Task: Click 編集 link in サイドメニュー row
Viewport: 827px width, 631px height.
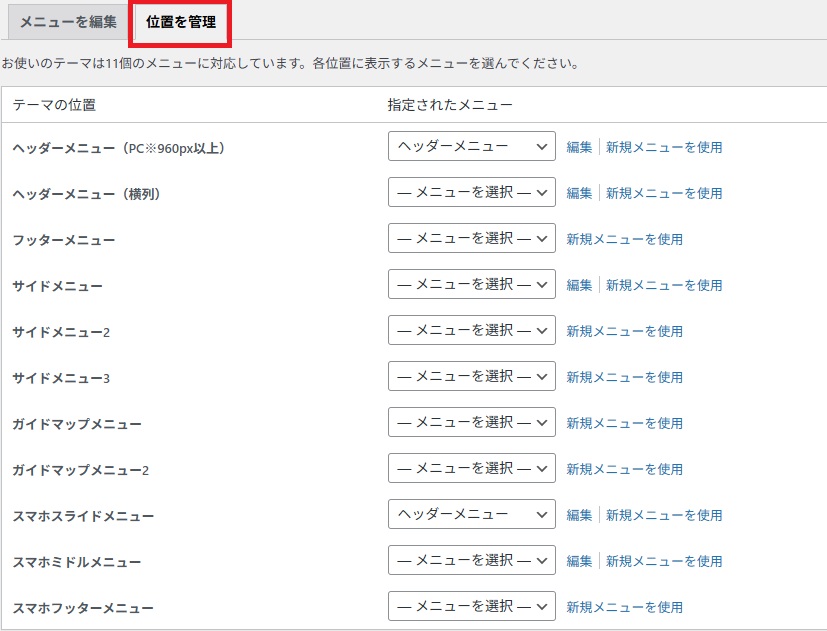Action: click(x=579, y=285)
